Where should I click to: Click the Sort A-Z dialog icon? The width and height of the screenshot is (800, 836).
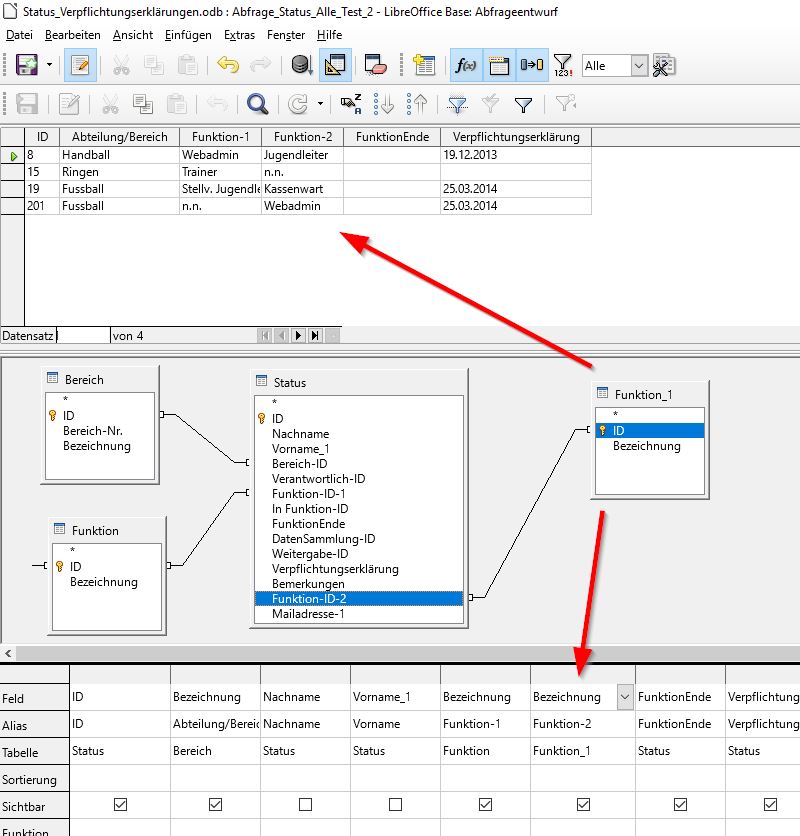[x=351, y=103]
